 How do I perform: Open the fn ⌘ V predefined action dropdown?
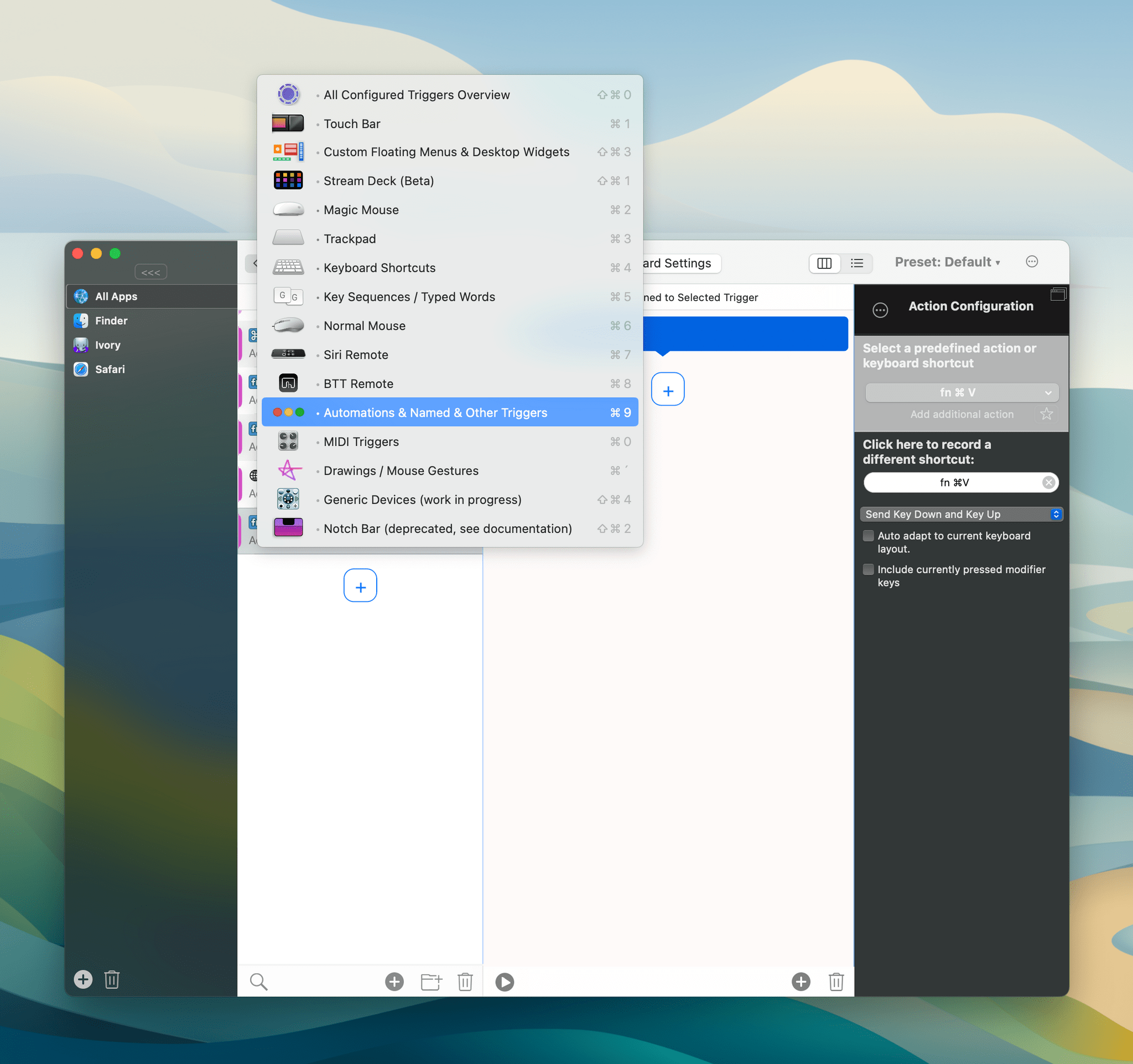(x=962, y=392)
